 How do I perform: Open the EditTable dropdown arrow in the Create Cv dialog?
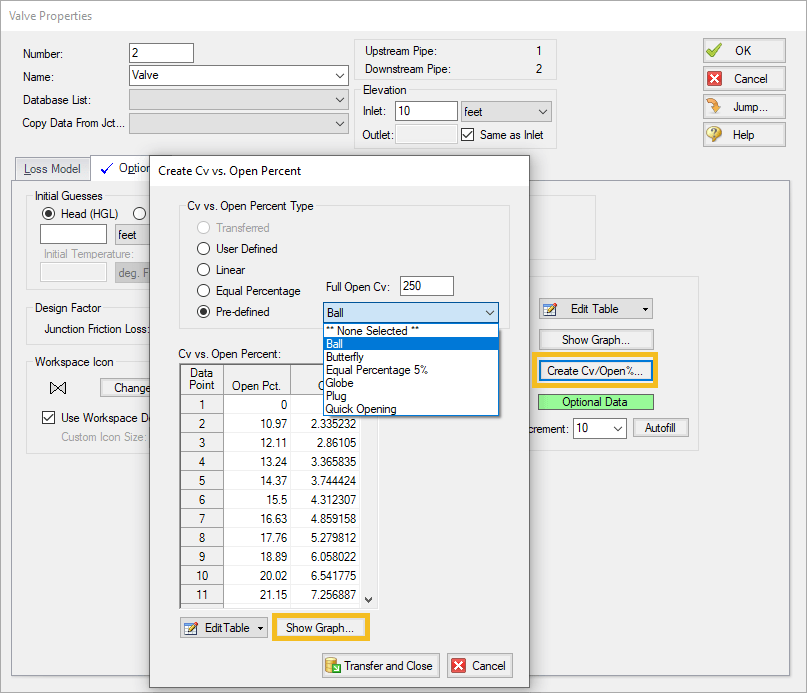[260, 628]
